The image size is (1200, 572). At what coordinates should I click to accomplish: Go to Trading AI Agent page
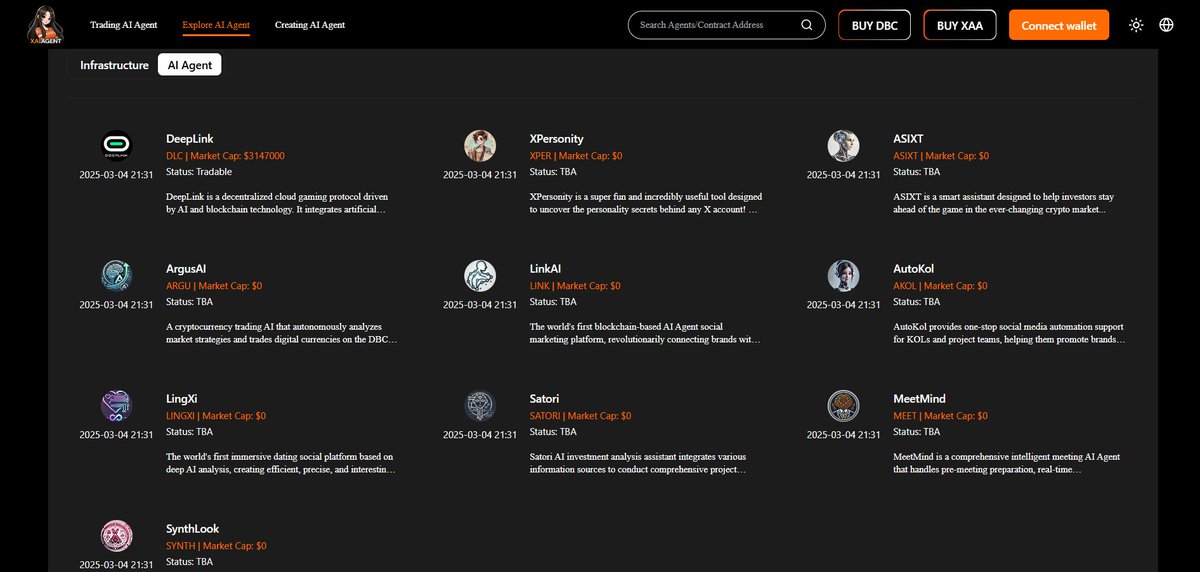click(123, 25)
